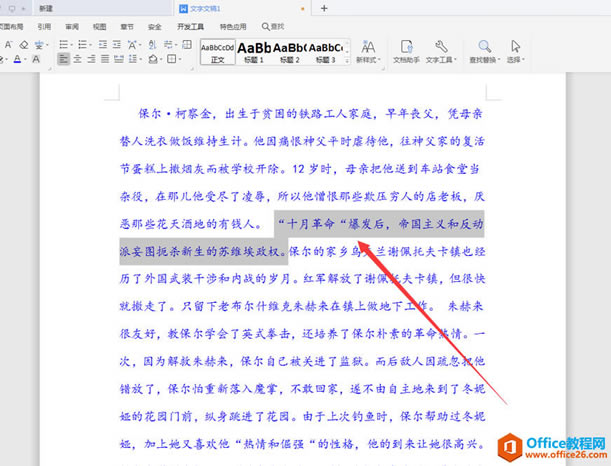Viewport: 611px width, 466px height.
Task: Open the editing marks dropdown arrow
Action: tap(176, 45)
